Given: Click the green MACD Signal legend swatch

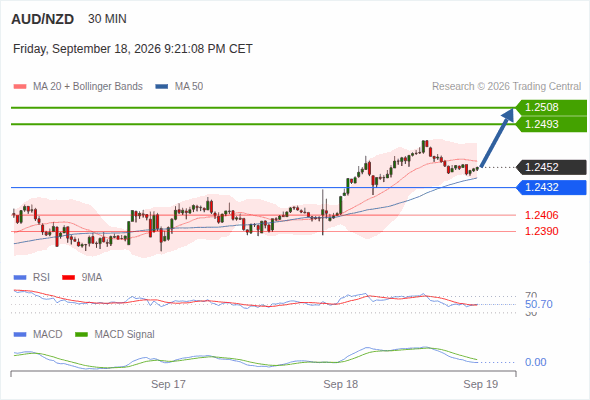Looking at the screenshot, I should tap(81, 334).
